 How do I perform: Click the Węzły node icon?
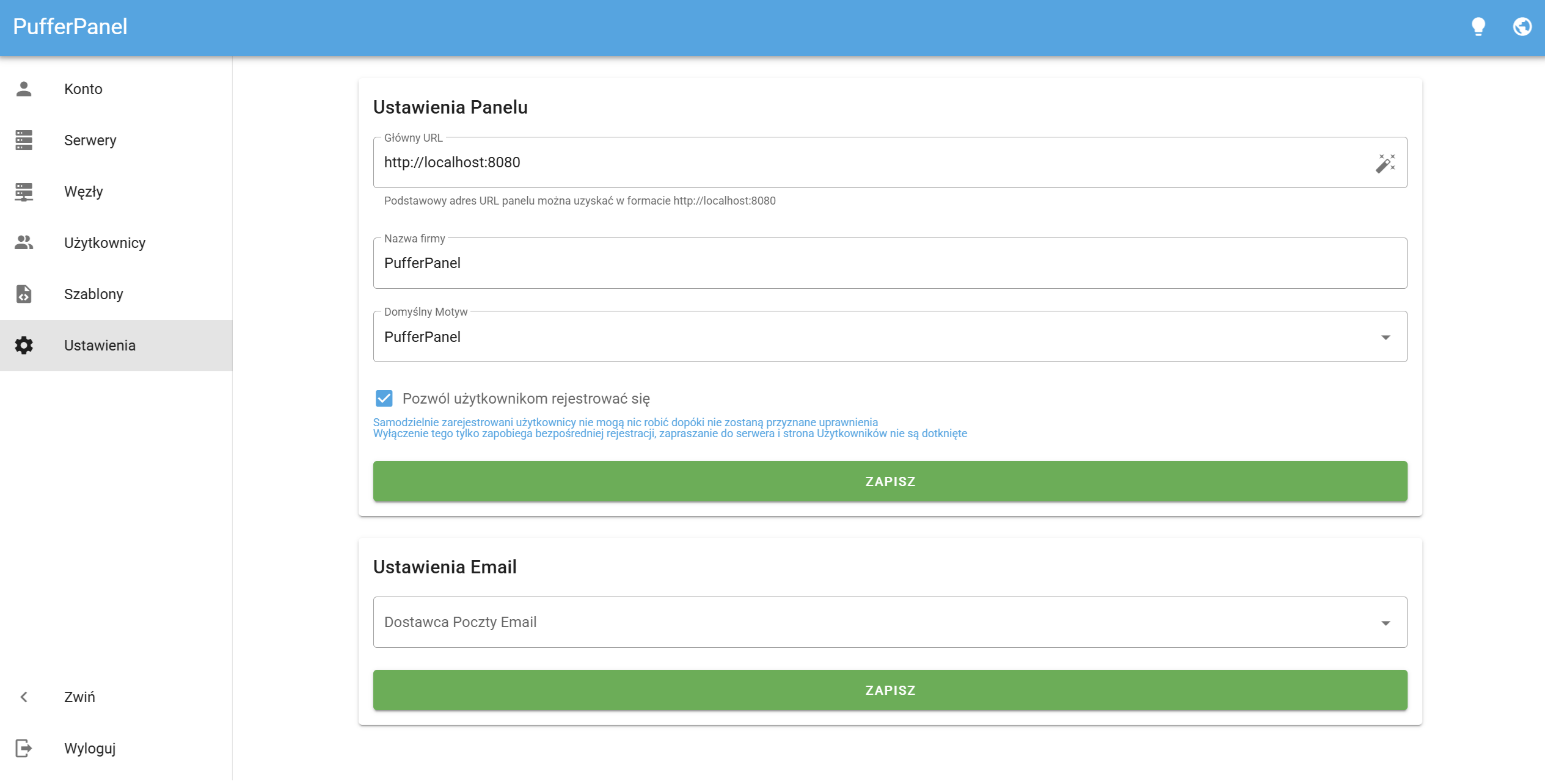[24, 192]
